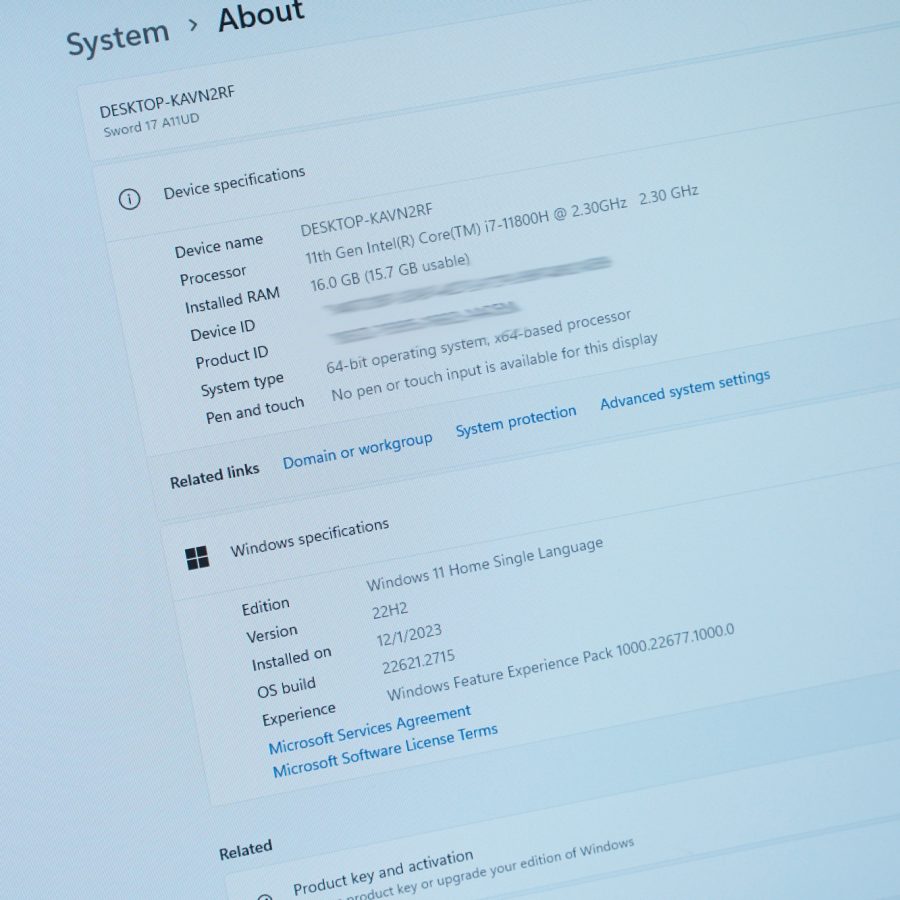Image resolution: width=900 pixels, height=900 pixels.
Task: Click the Related section heading
Action: [246, 850]
